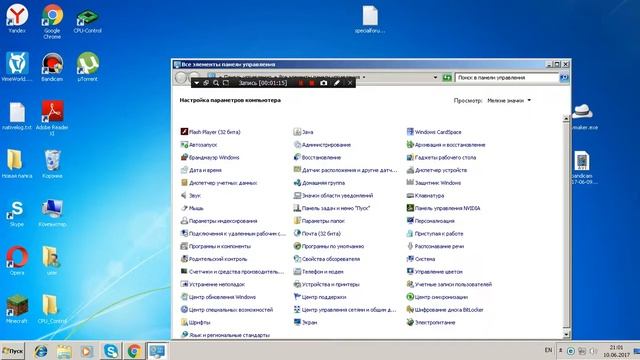
Task: Click the control panel search field
Action: click(x=506, y=78)
